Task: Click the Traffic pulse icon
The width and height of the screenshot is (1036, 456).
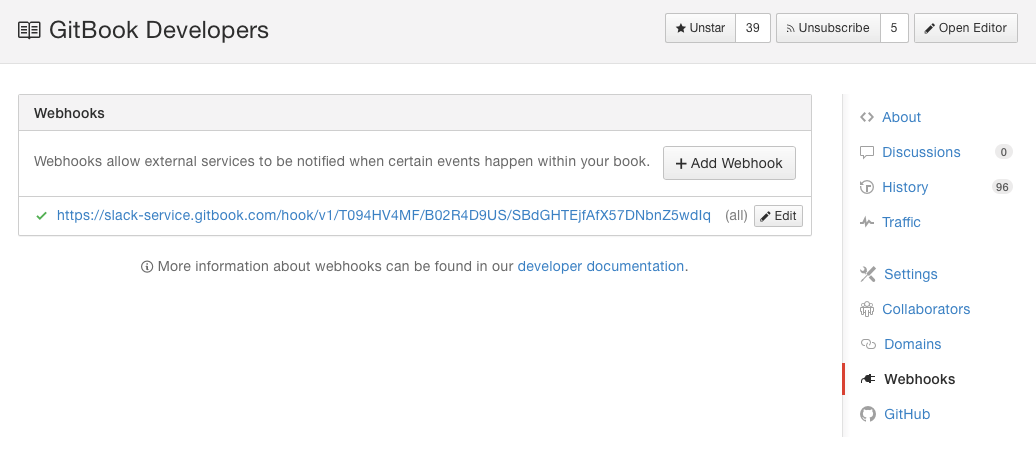Action: pos(867,222)
